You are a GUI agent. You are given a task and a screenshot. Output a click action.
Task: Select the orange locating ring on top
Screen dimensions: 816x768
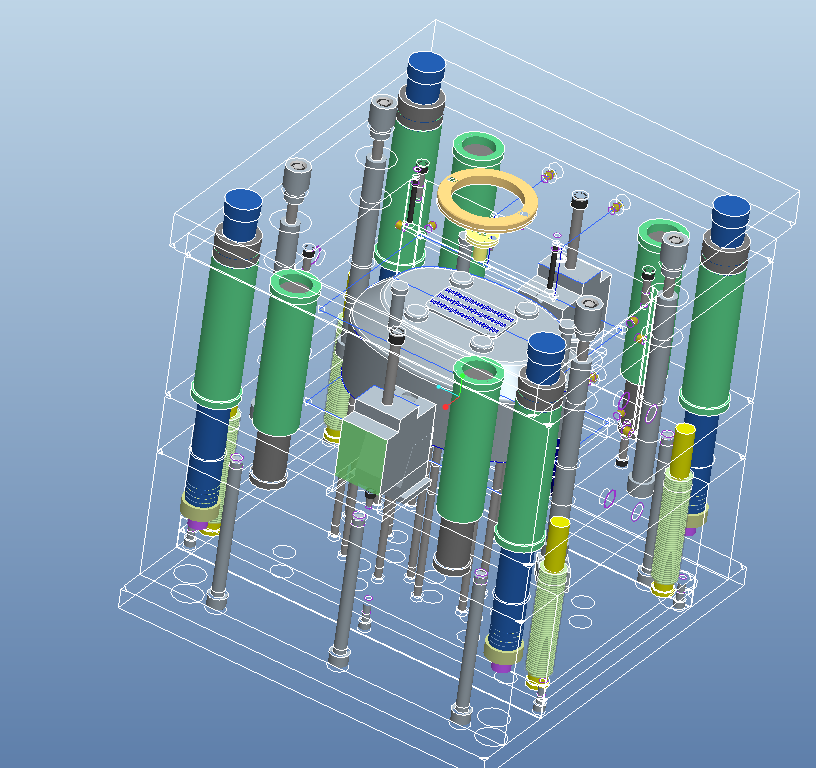(487, 201)
